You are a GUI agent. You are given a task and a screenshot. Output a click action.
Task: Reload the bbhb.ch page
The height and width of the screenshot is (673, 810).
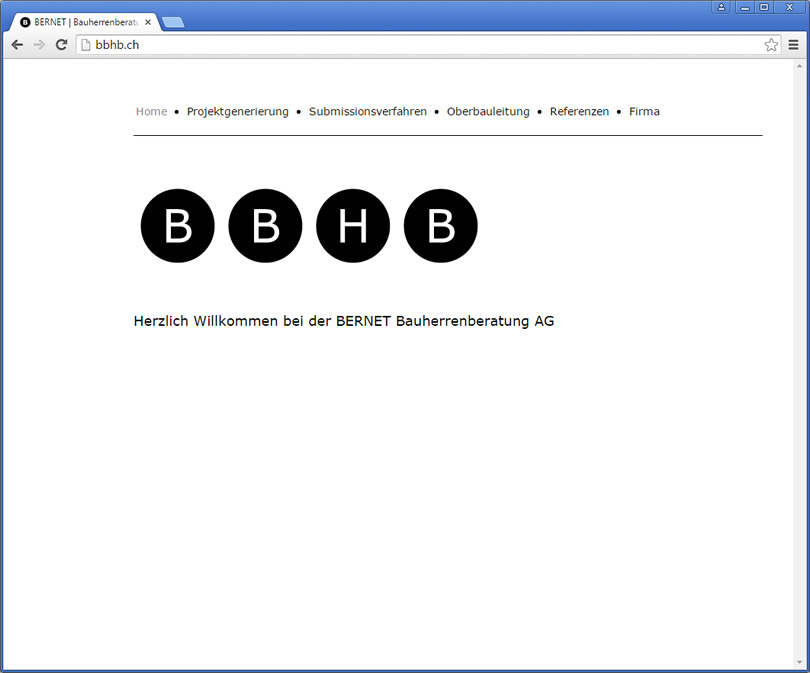tap(61, 45)
